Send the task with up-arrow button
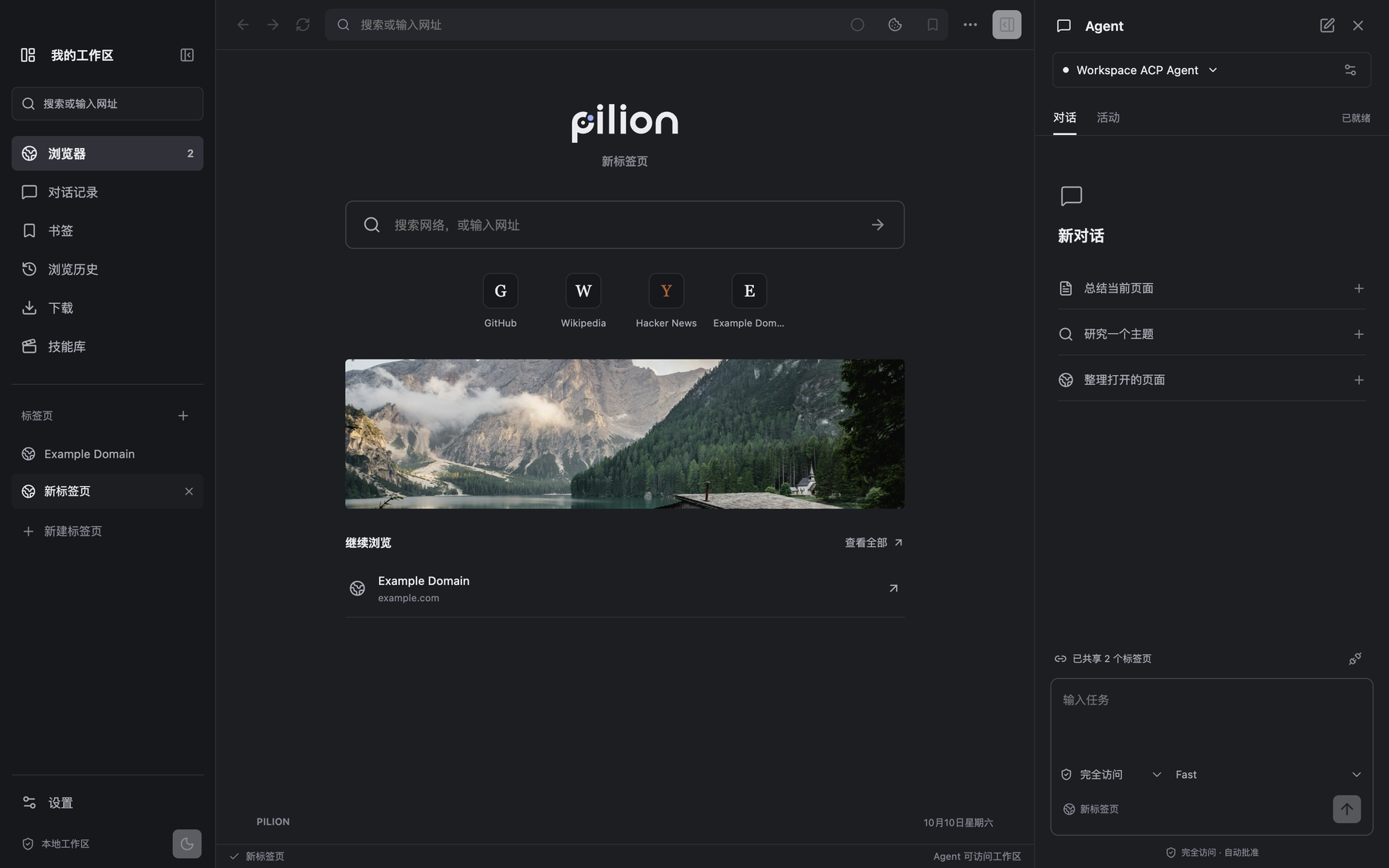Viewport: 1389px width, 868px height. (x=1347, y=809)
